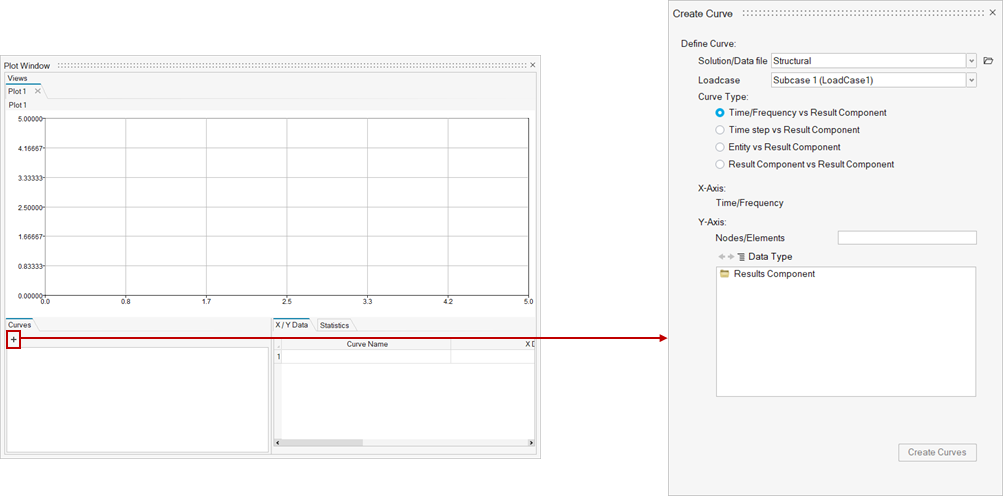Click the Data Type list icon
Viewport: 1003px width, 496px height.
[x=741, y=257]
